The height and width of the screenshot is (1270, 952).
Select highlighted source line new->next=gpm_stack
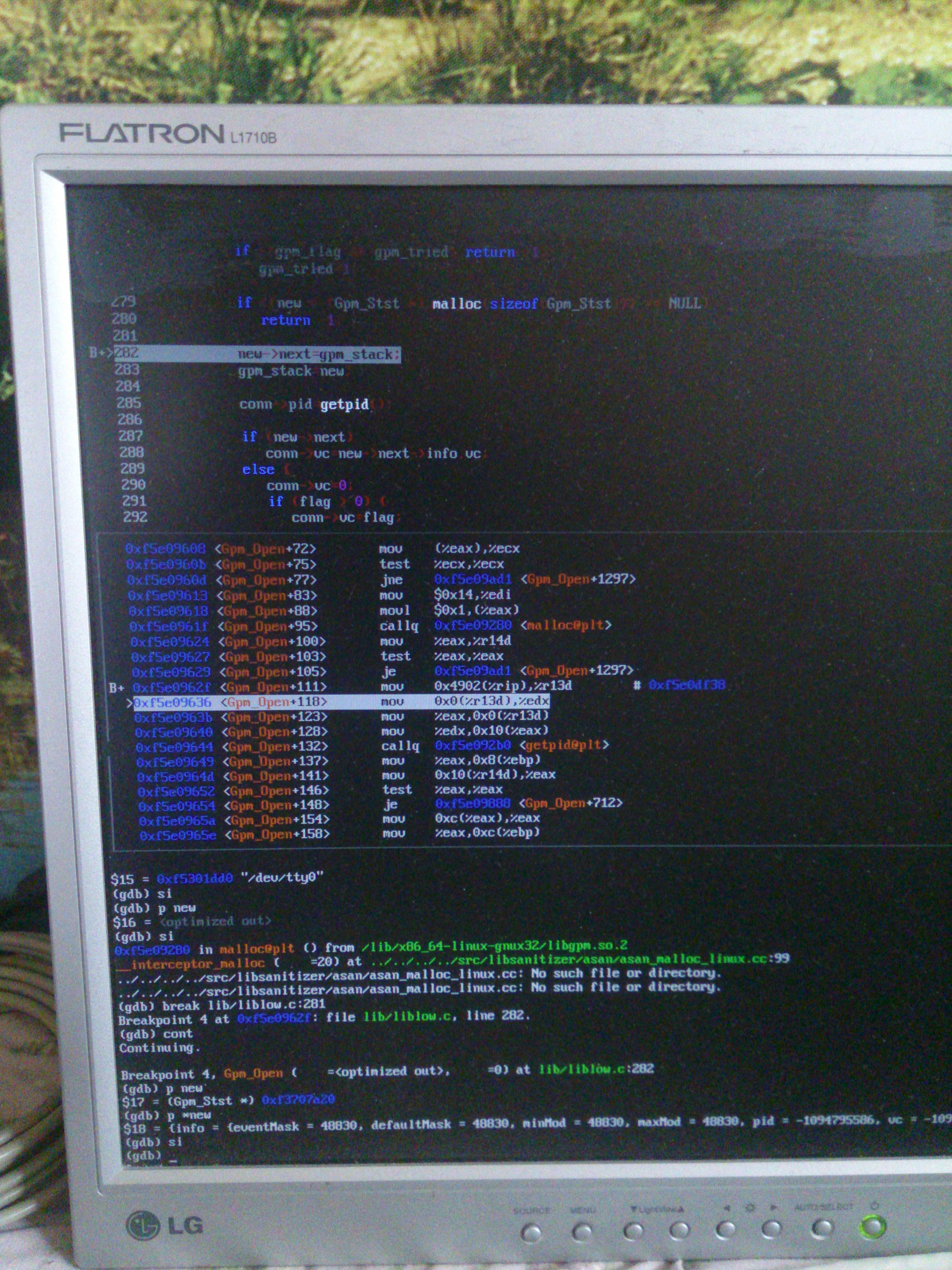point(318,354)
